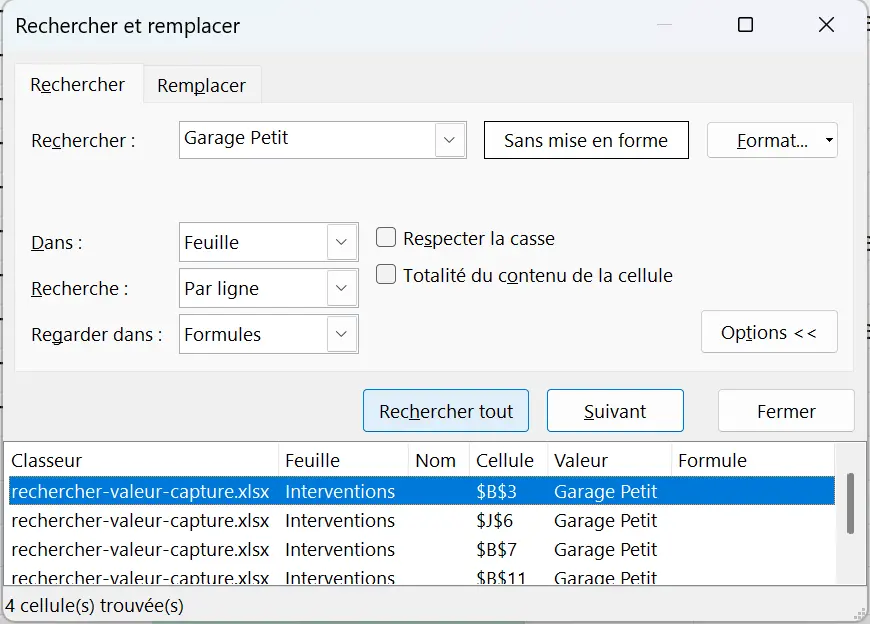The height and width of the screenshot is (624, 870).
Task: Open the Format button dropdown arrow
Action: click(829, 140)
